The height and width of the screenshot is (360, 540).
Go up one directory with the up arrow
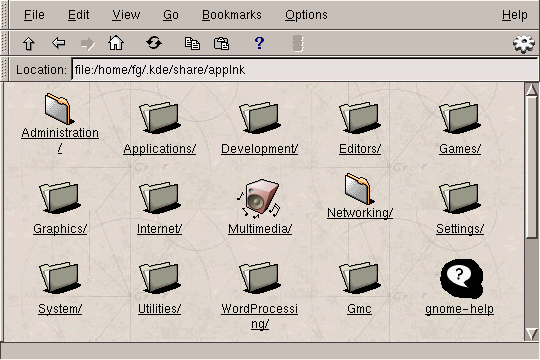point(29,43)
